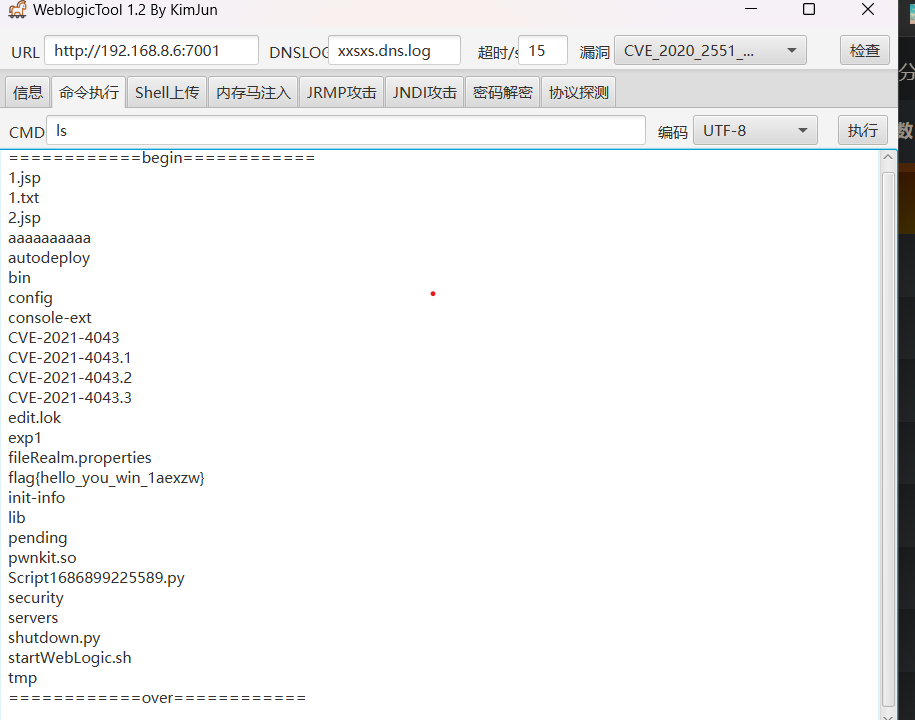Click the output line 'startWebLogic.sh'
Viewport: 915px width, 720px height.
tap(69, 658)
